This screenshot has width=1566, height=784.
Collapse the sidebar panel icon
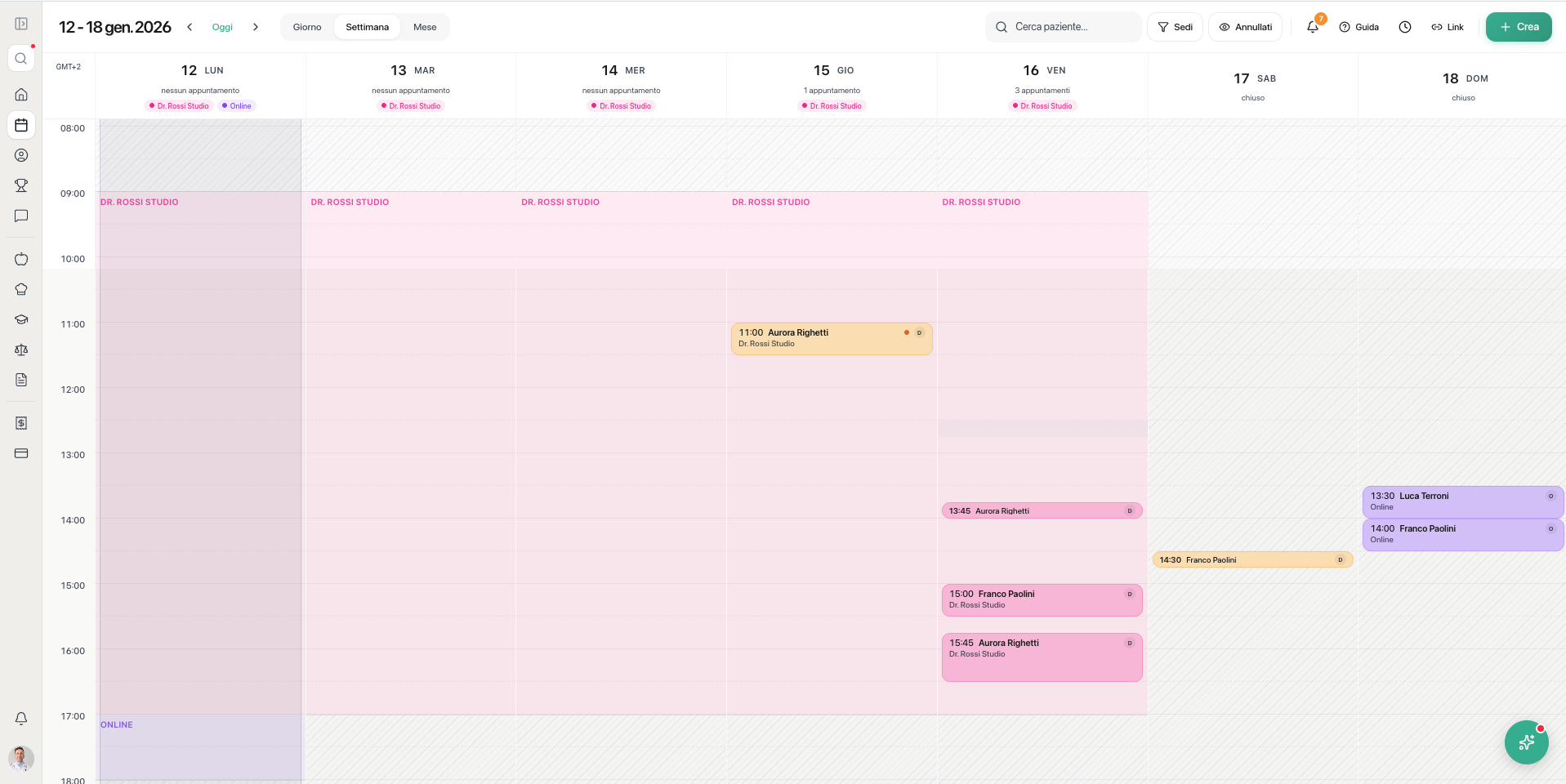click(x=21, y=24)
